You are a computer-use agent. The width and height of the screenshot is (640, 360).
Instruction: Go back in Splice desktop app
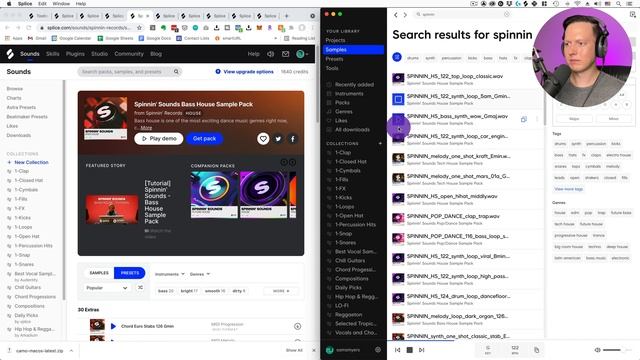[396, 15]
